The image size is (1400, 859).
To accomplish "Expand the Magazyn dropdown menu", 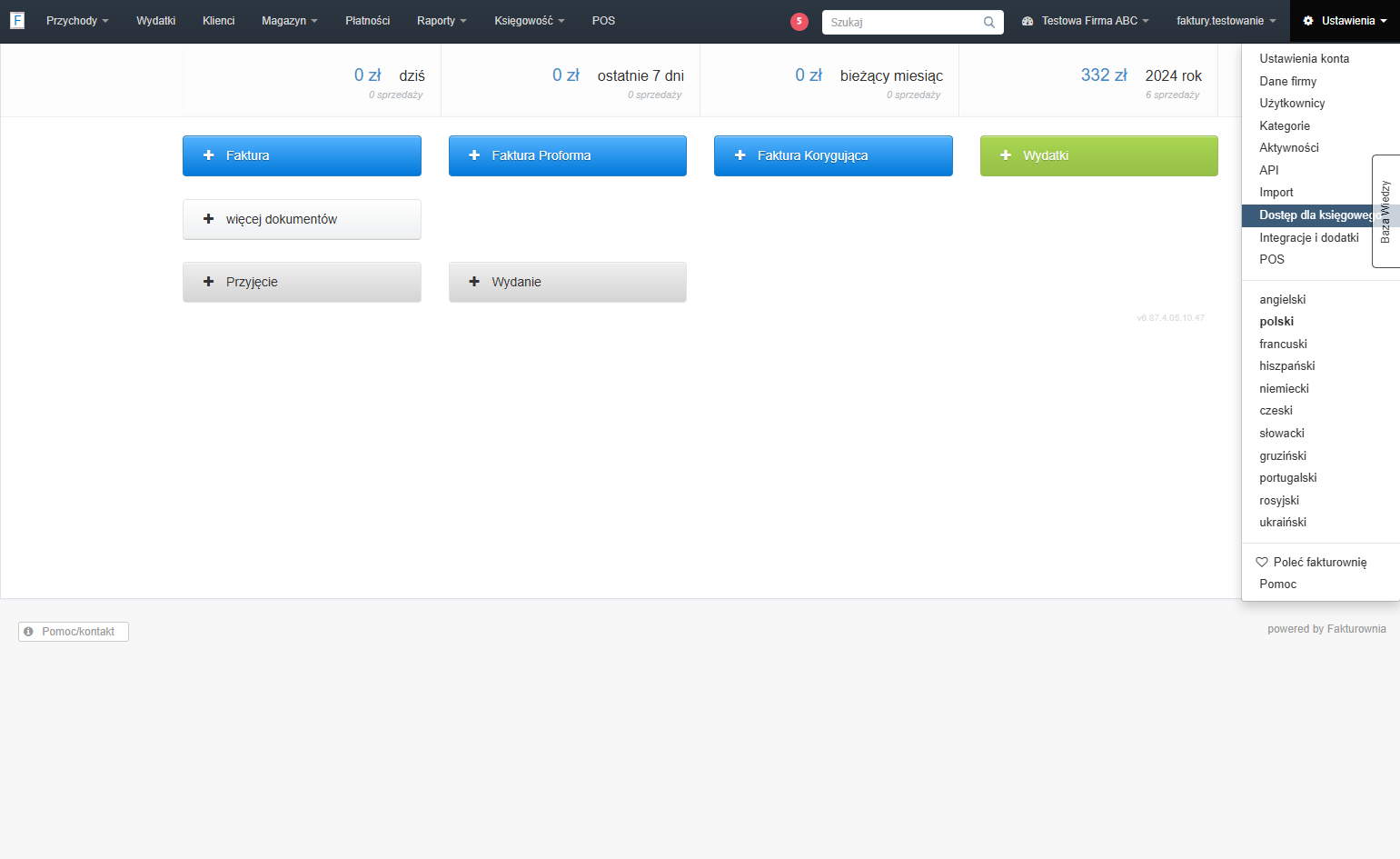I will point(289,21).
